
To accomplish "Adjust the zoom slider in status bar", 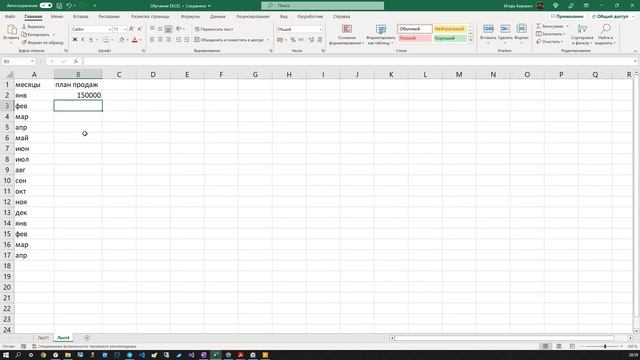I will click(x=605, y=346).
